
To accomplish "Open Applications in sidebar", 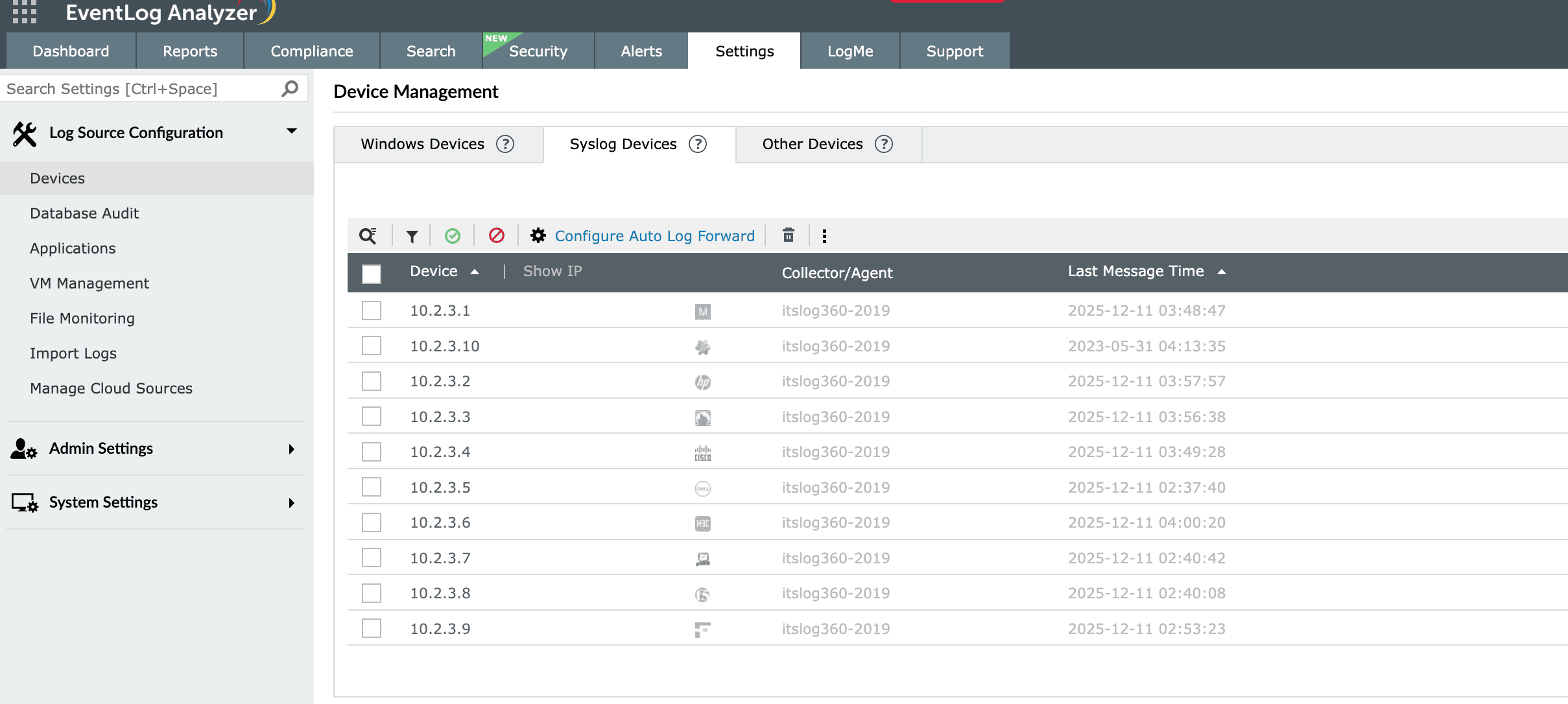I will tap(73, 248).
